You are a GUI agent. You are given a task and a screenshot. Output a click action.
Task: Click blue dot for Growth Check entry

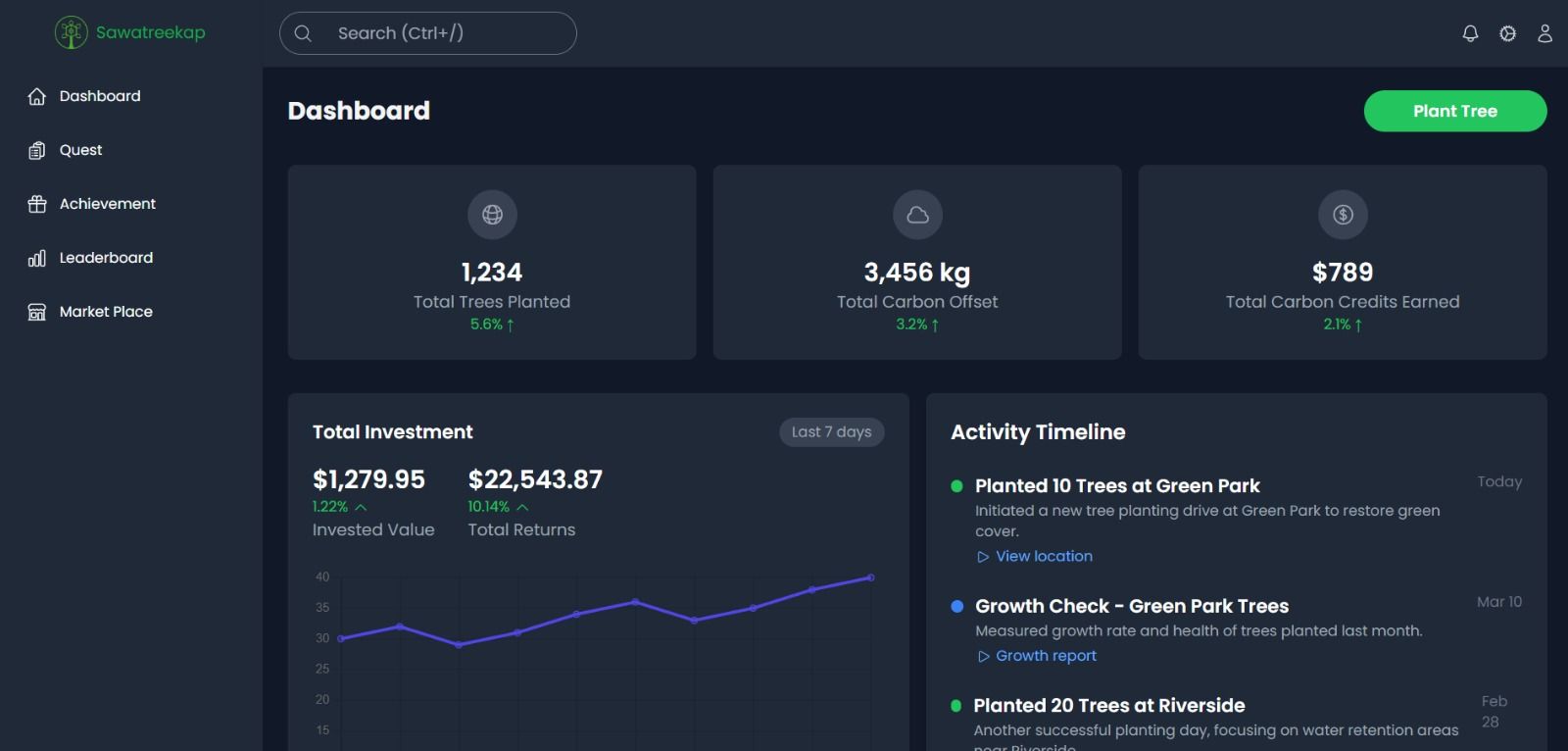coord(956,607)
